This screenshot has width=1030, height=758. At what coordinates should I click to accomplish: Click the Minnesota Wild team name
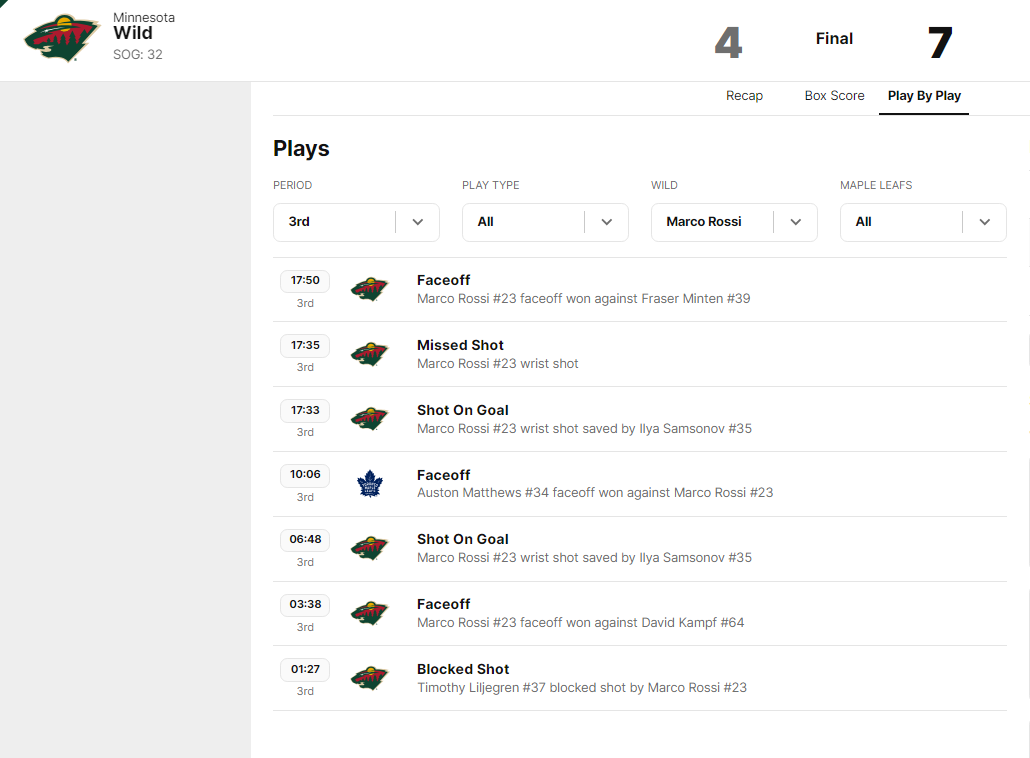[x=133, y=33]
